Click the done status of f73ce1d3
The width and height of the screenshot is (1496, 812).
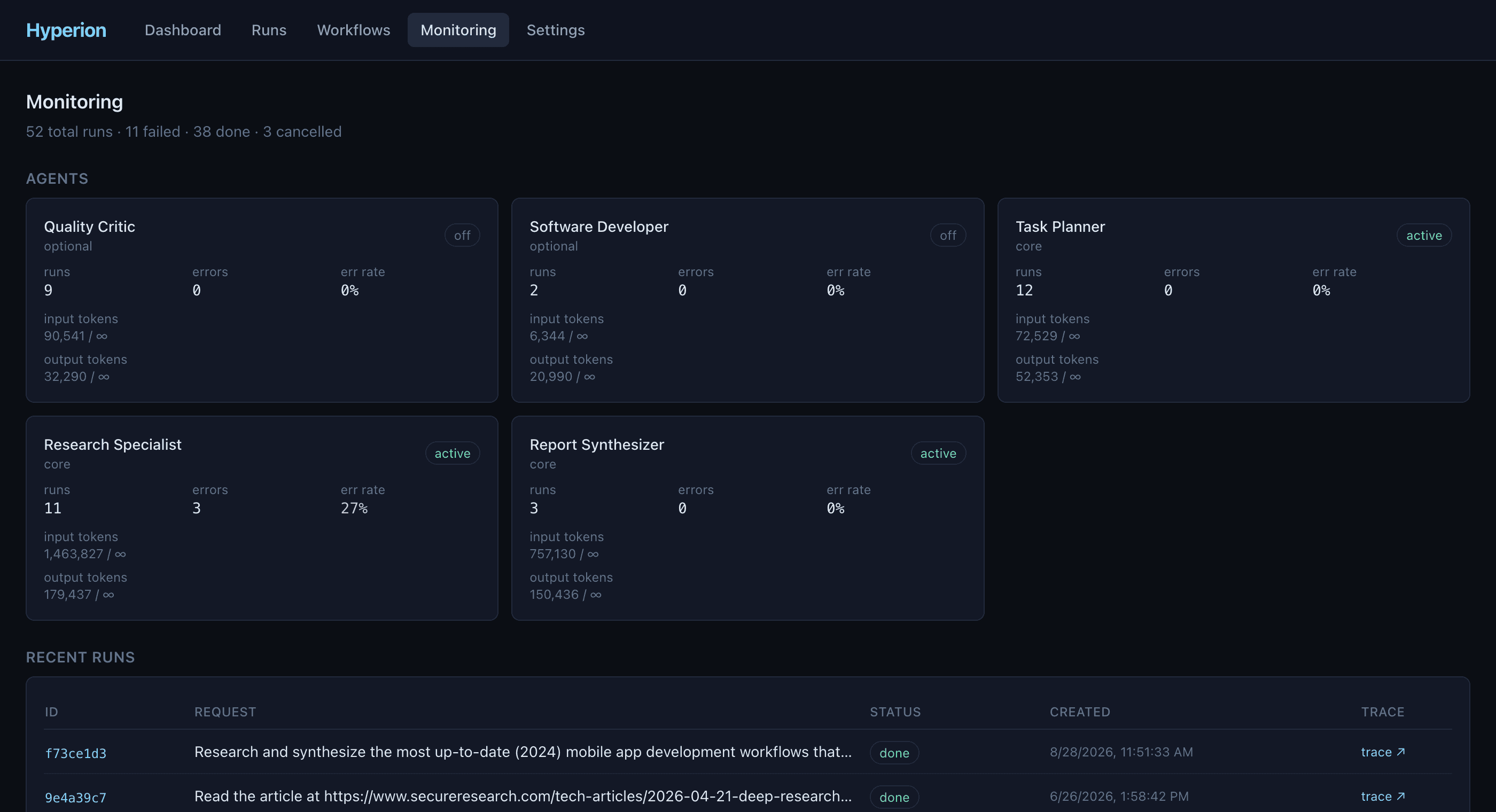(894, 753)
